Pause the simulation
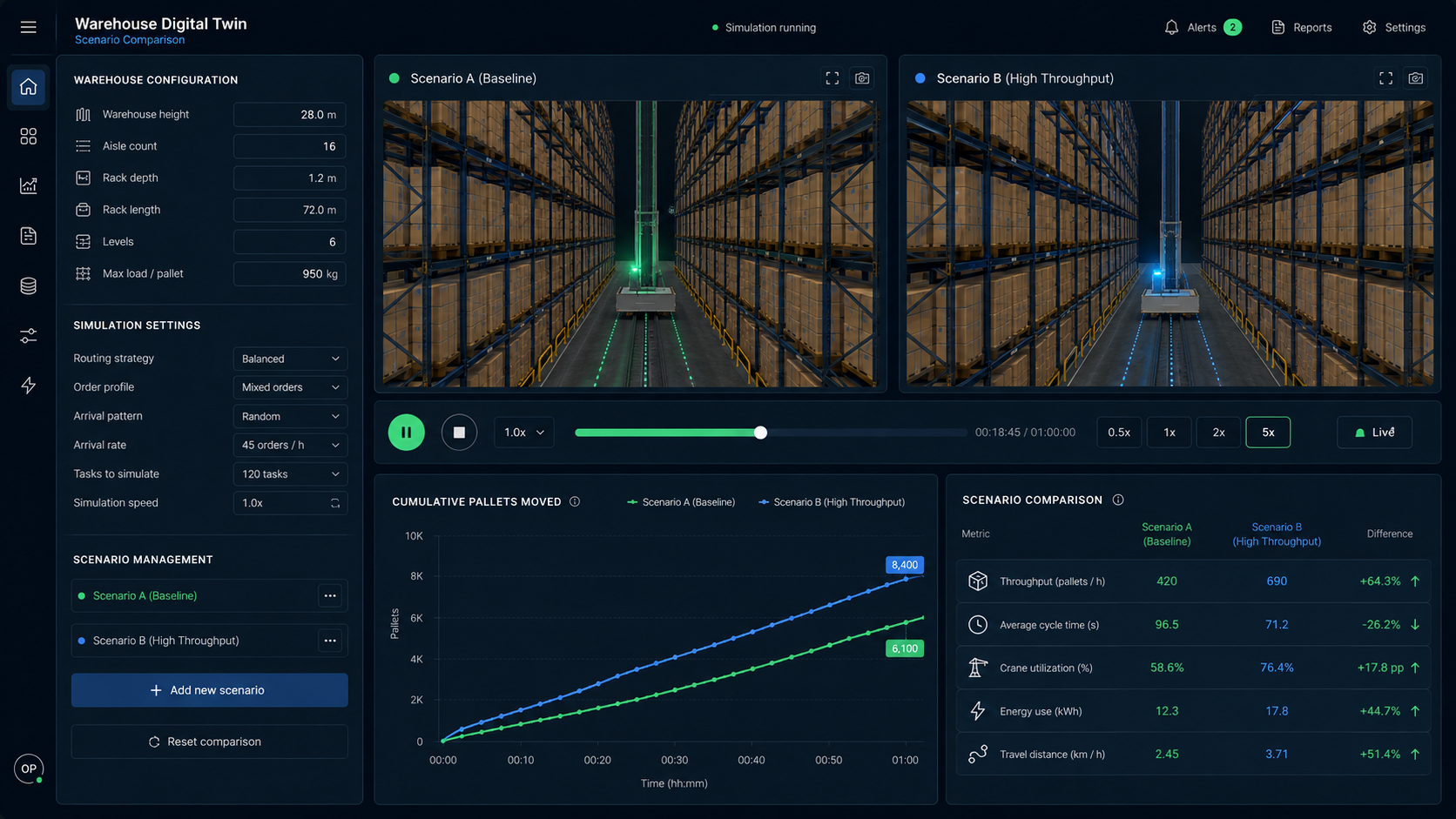 406,433
